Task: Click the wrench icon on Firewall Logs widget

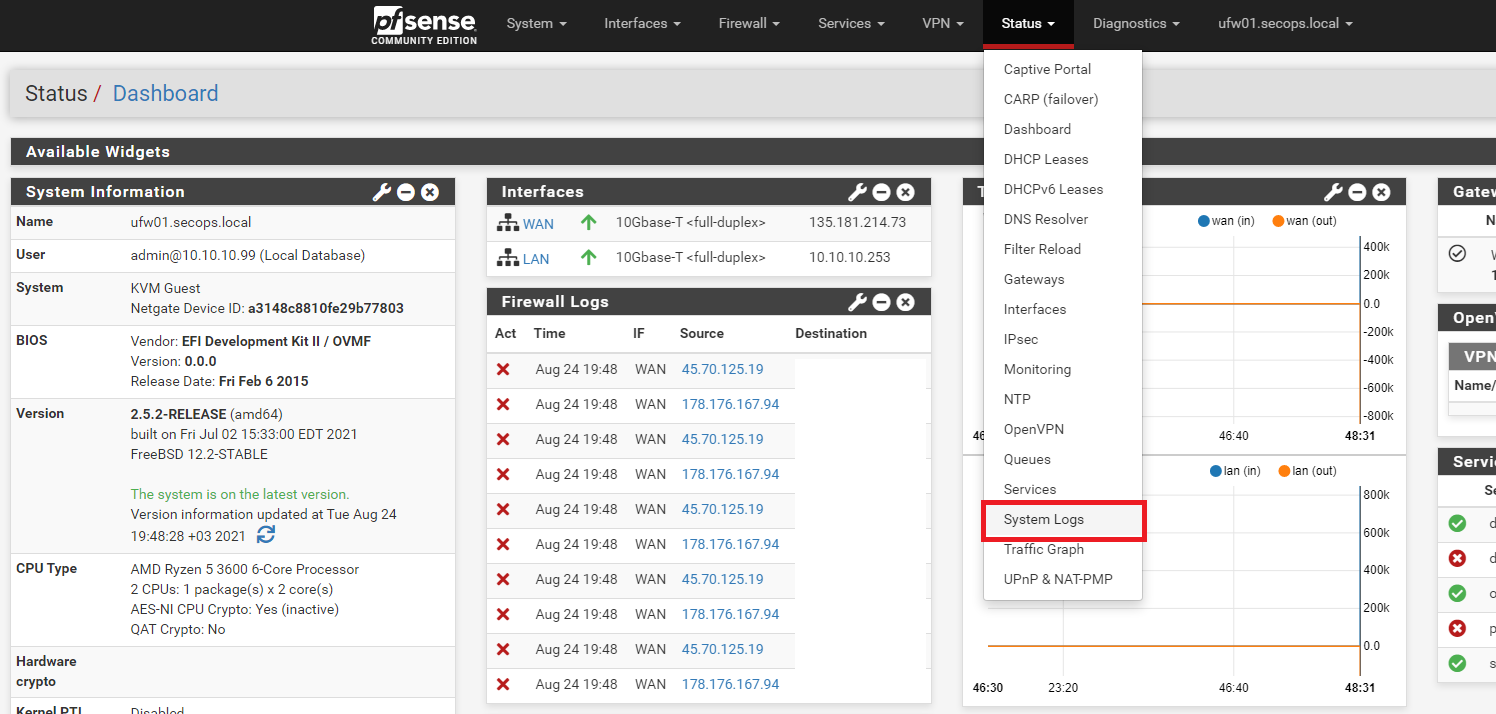Action: 857,301
